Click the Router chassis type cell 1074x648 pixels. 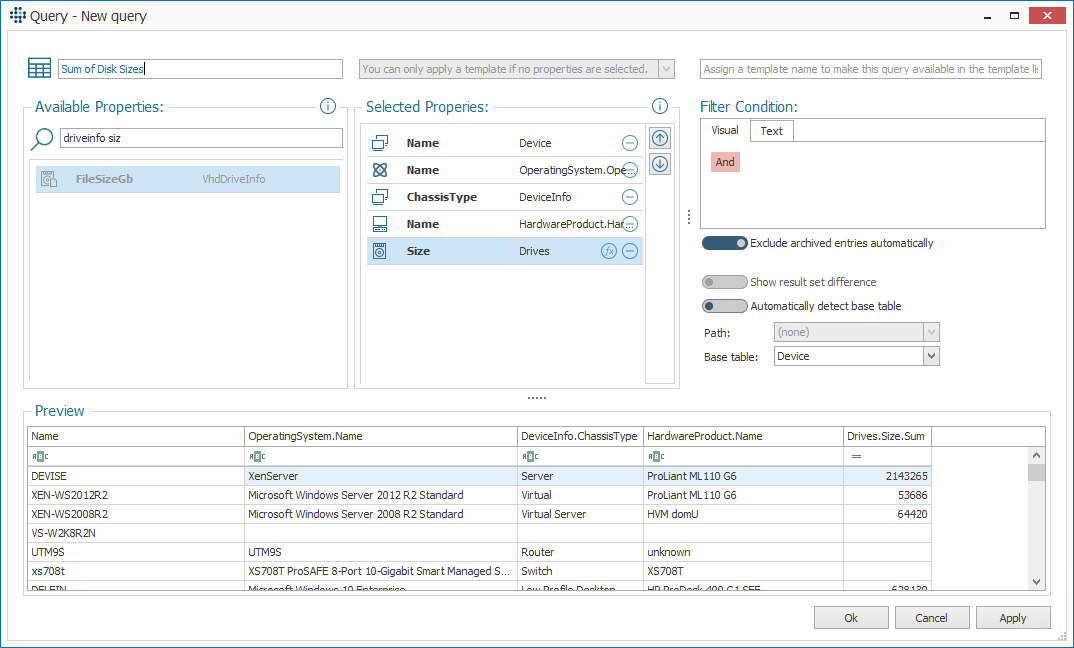tap(580, 552)
